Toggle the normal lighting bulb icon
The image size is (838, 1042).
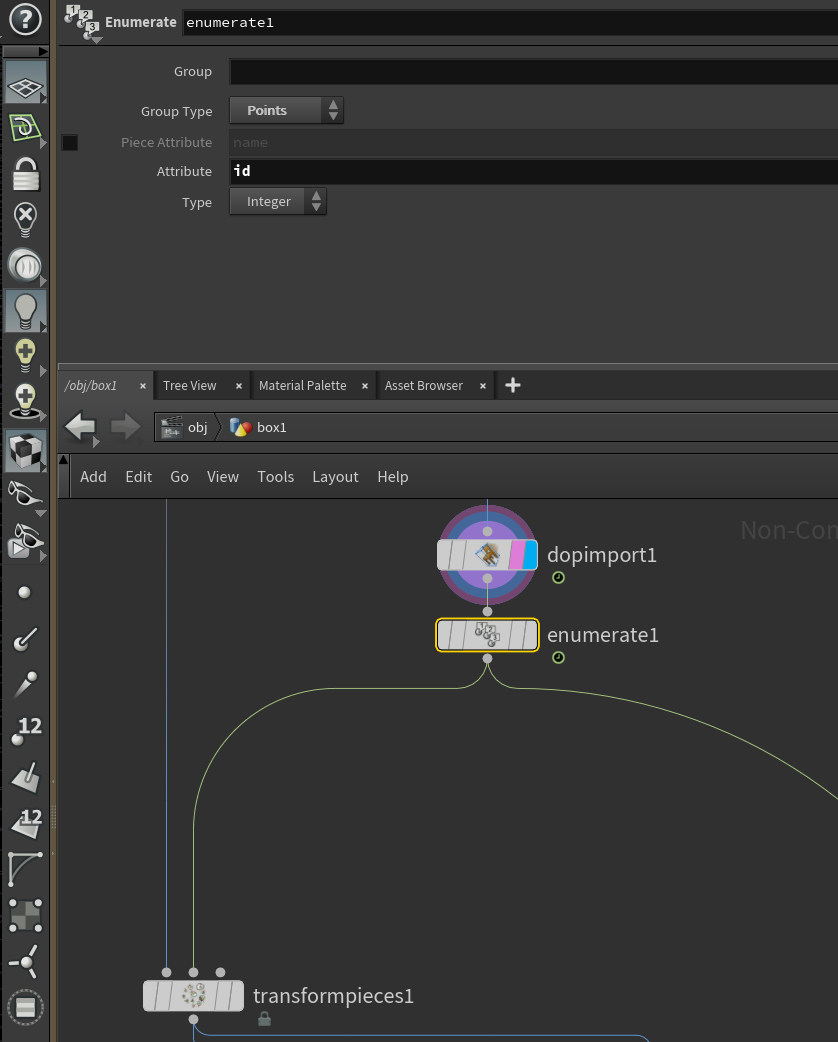tap(25, 310)
